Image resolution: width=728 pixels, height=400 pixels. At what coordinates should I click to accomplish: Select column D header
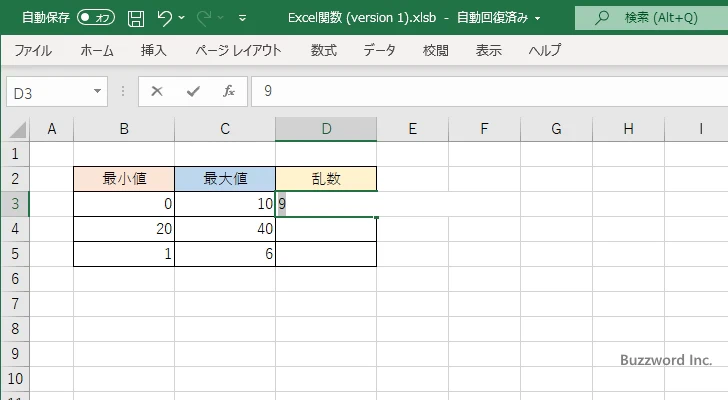click(326, 129)
